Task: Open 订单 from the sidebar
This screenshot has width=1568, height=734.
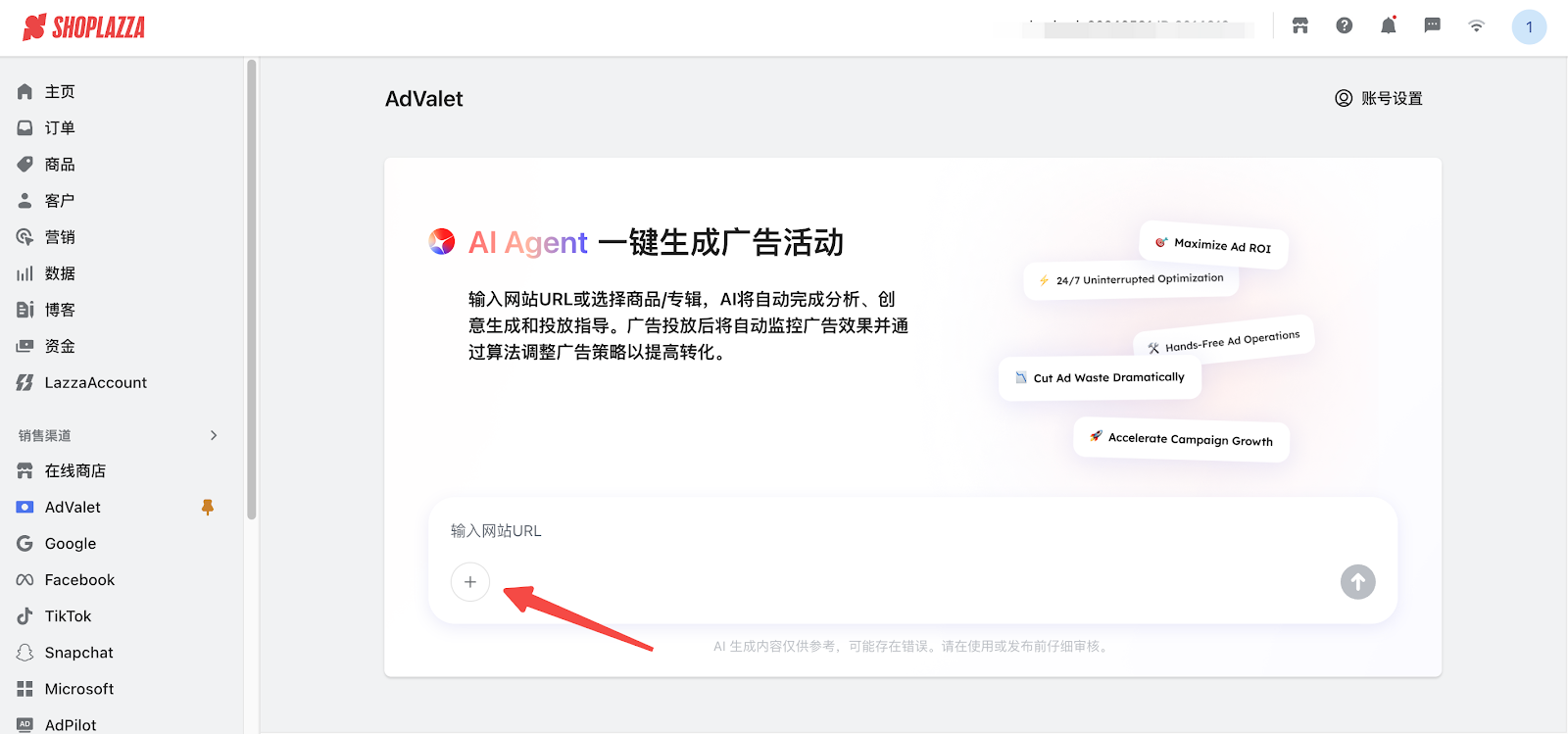Action: [59, 127]
